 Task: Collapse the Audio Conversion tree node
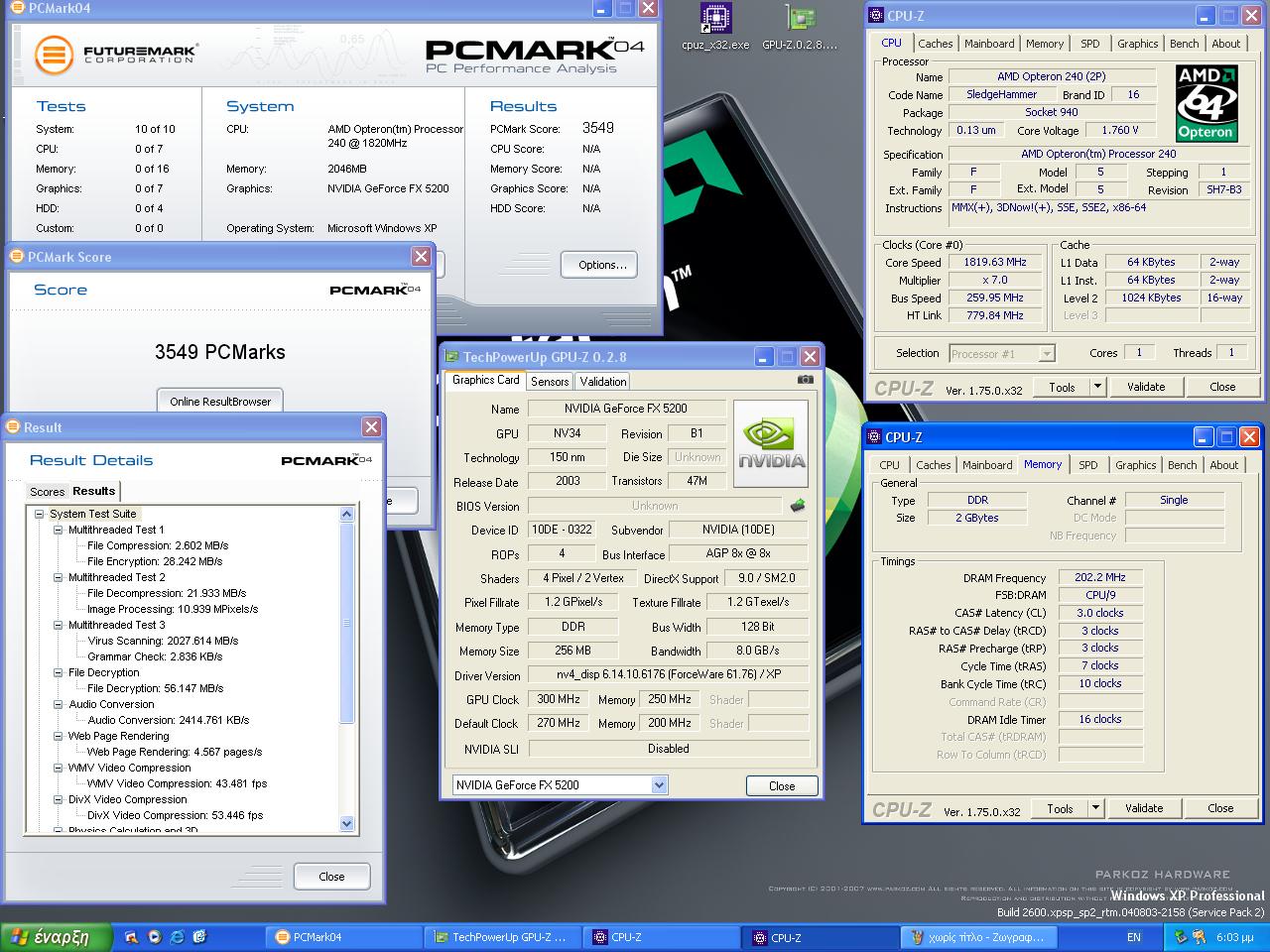click(x=59, y=704)
